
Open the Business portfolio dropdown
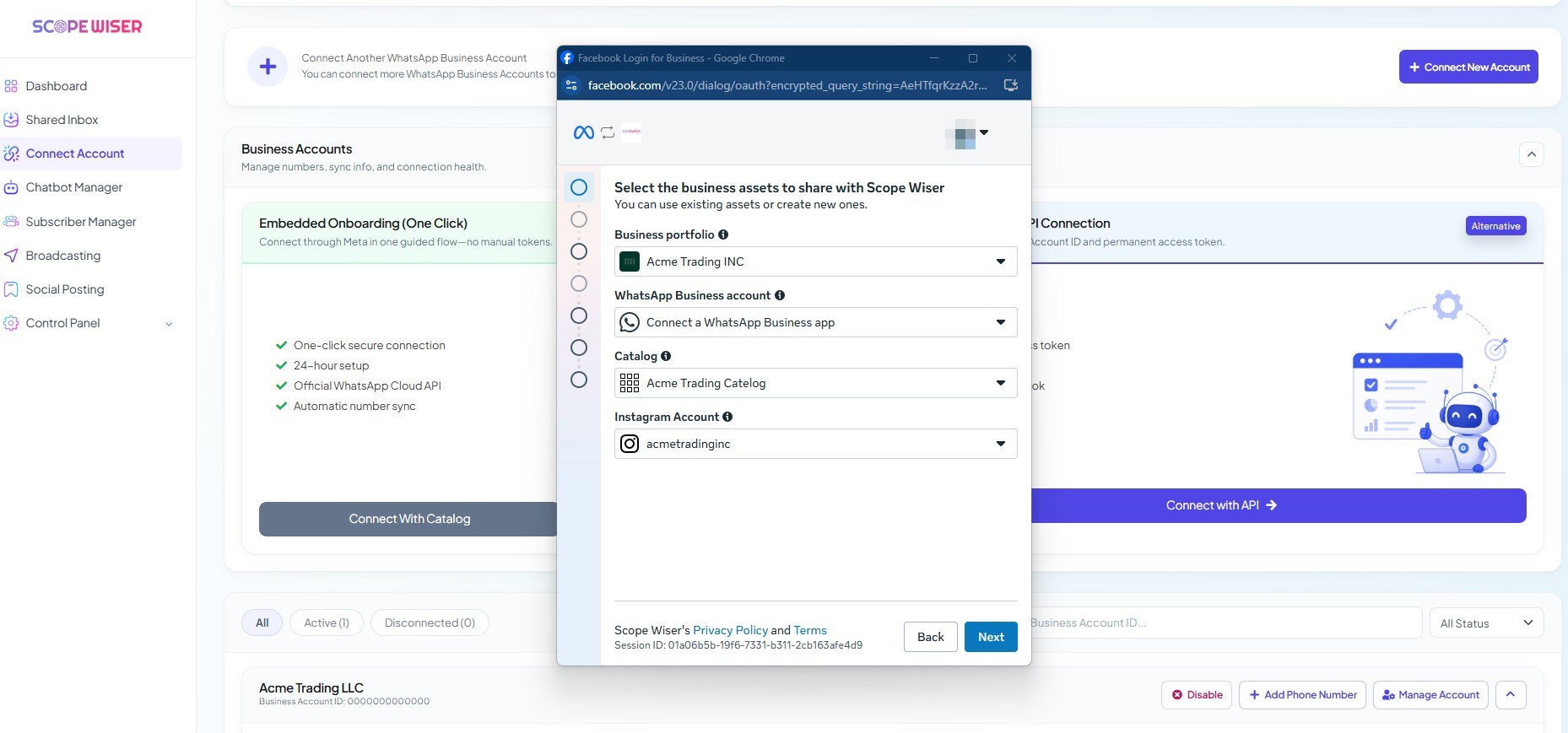tap(816, 261)
